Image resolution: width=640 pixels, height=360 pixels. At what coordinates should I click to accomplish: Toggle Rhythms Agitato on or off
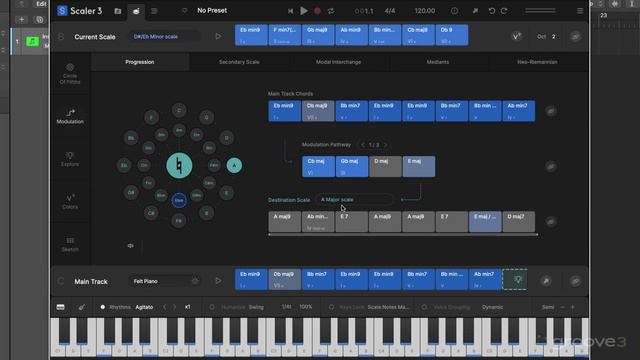(x=102, y=307)
